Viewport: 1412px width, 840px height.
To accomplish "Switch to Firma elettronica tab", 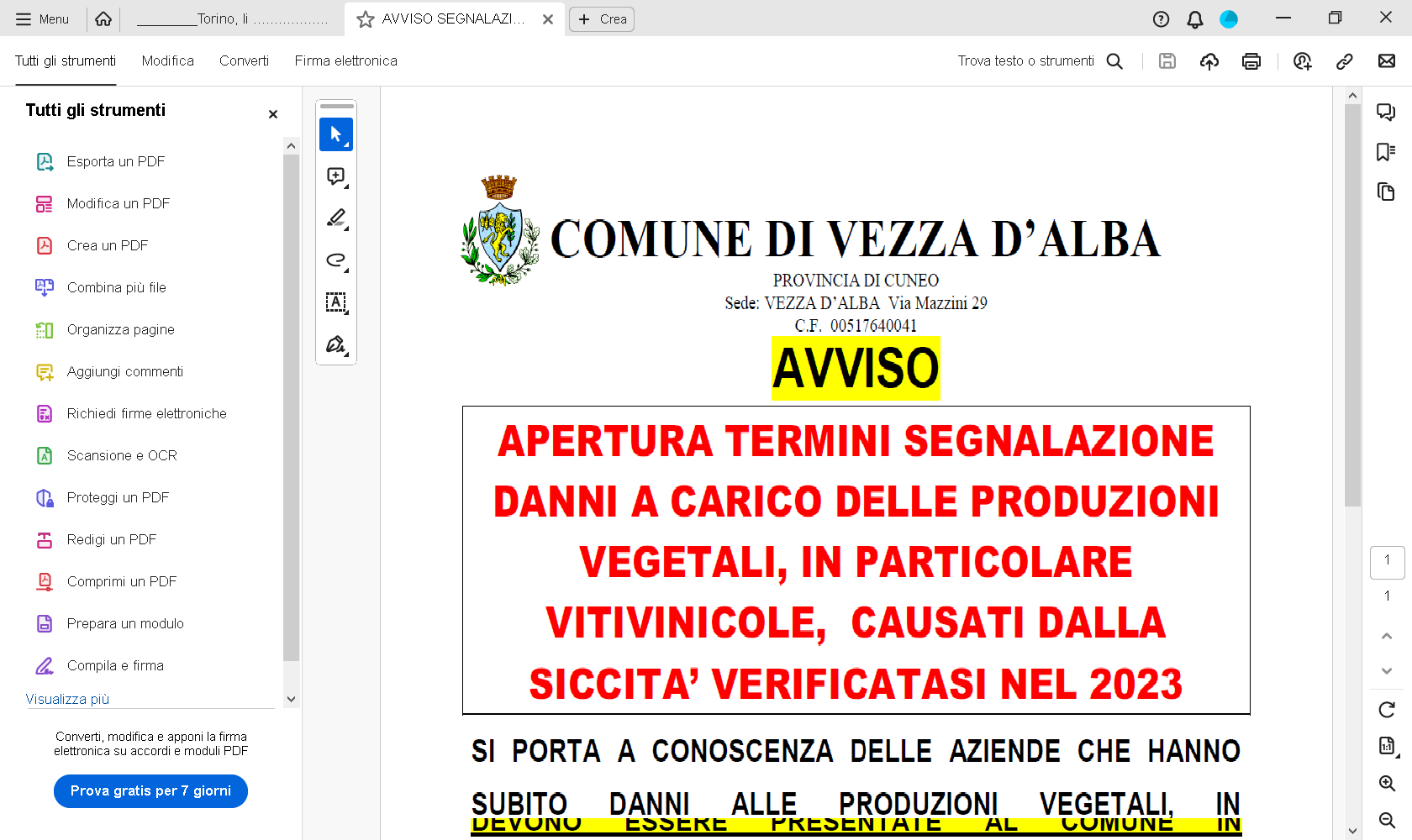I will [x=345, y=61].
